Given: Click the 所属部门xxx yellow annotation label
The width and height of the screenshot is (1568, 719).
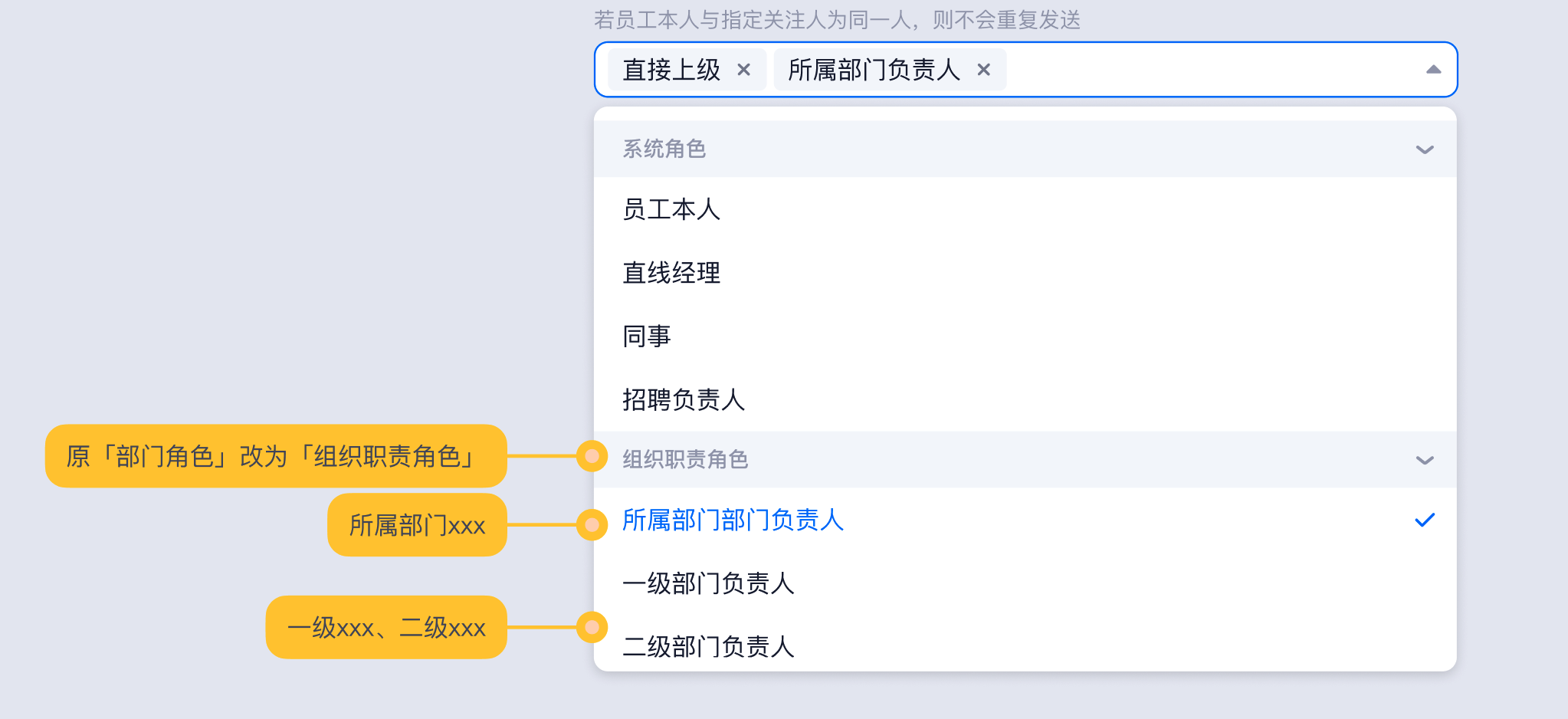Looking at the screenshot, I should point(417,525).
